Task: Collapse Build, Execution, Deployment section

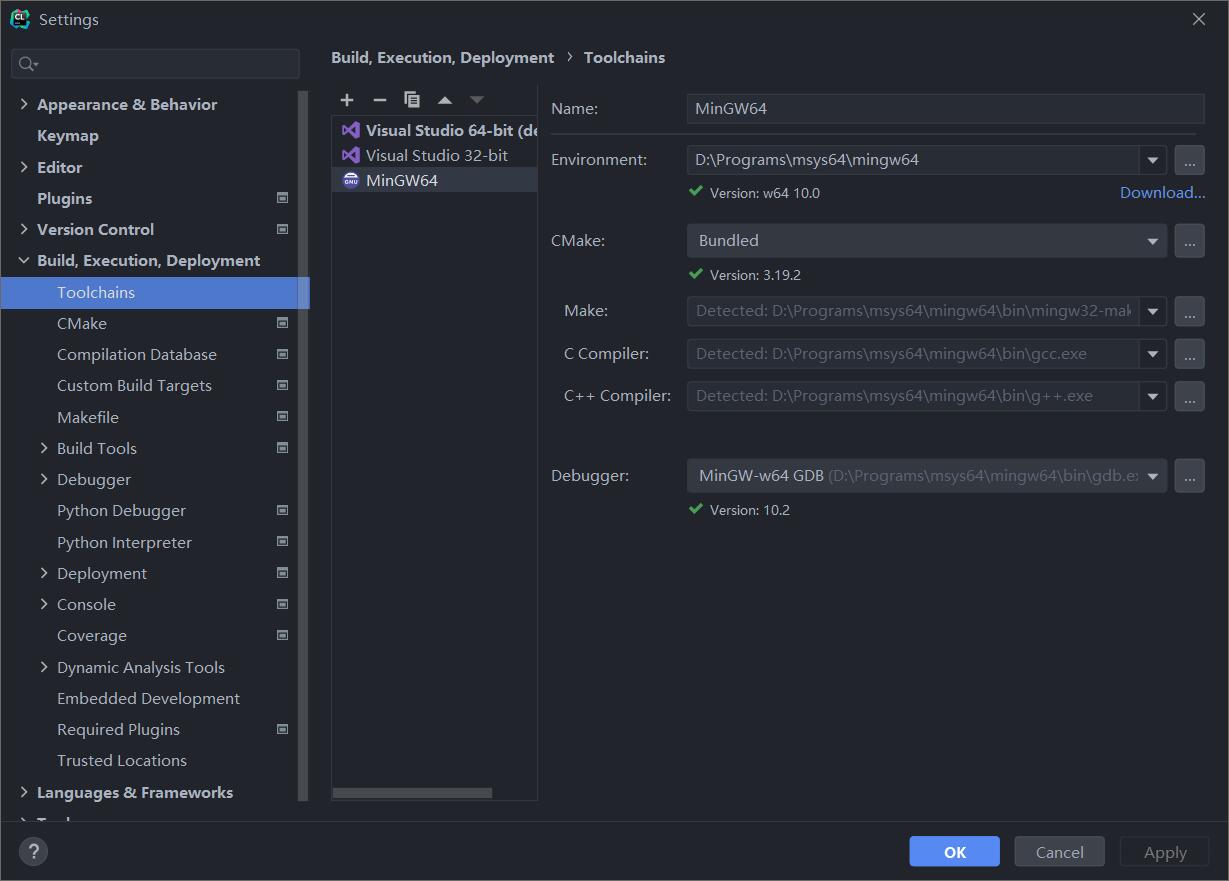Action: tap(24, 260)
